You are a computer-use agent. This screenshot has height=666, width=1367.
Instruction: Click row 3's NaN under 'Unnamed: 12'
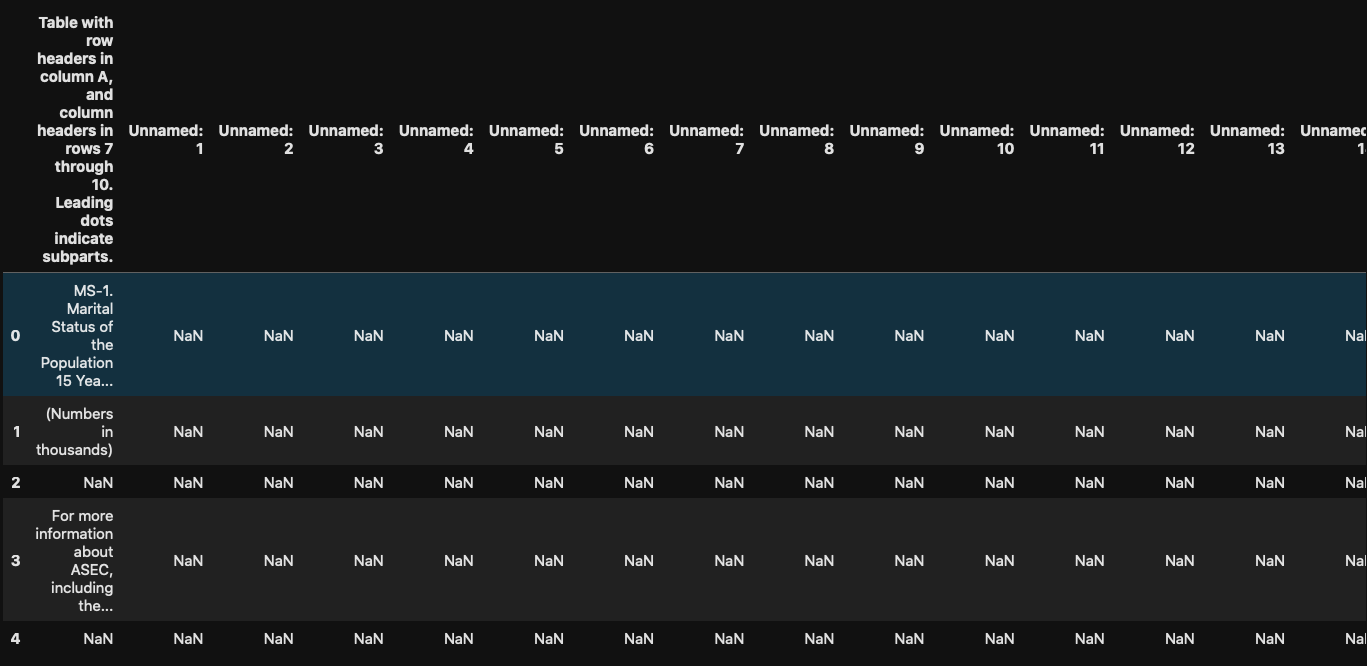point(1179,561)
